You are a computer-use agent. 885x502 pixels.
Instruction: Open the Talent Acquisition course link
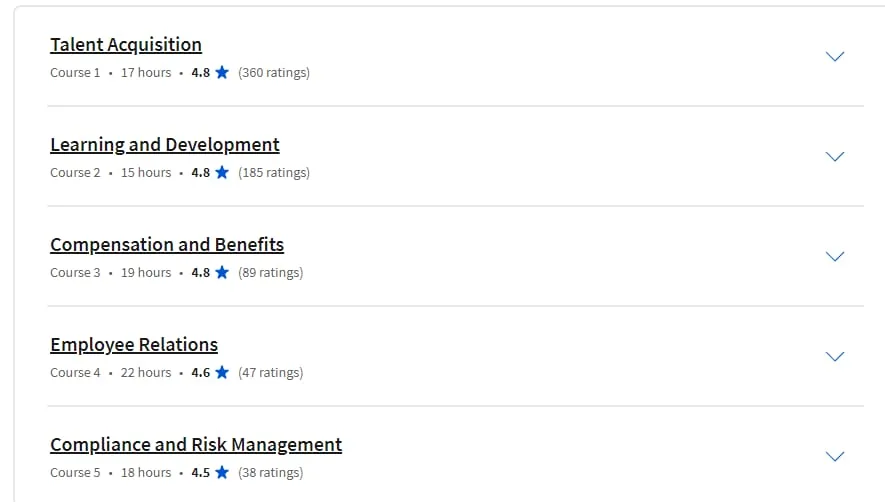tap(126, 45)
